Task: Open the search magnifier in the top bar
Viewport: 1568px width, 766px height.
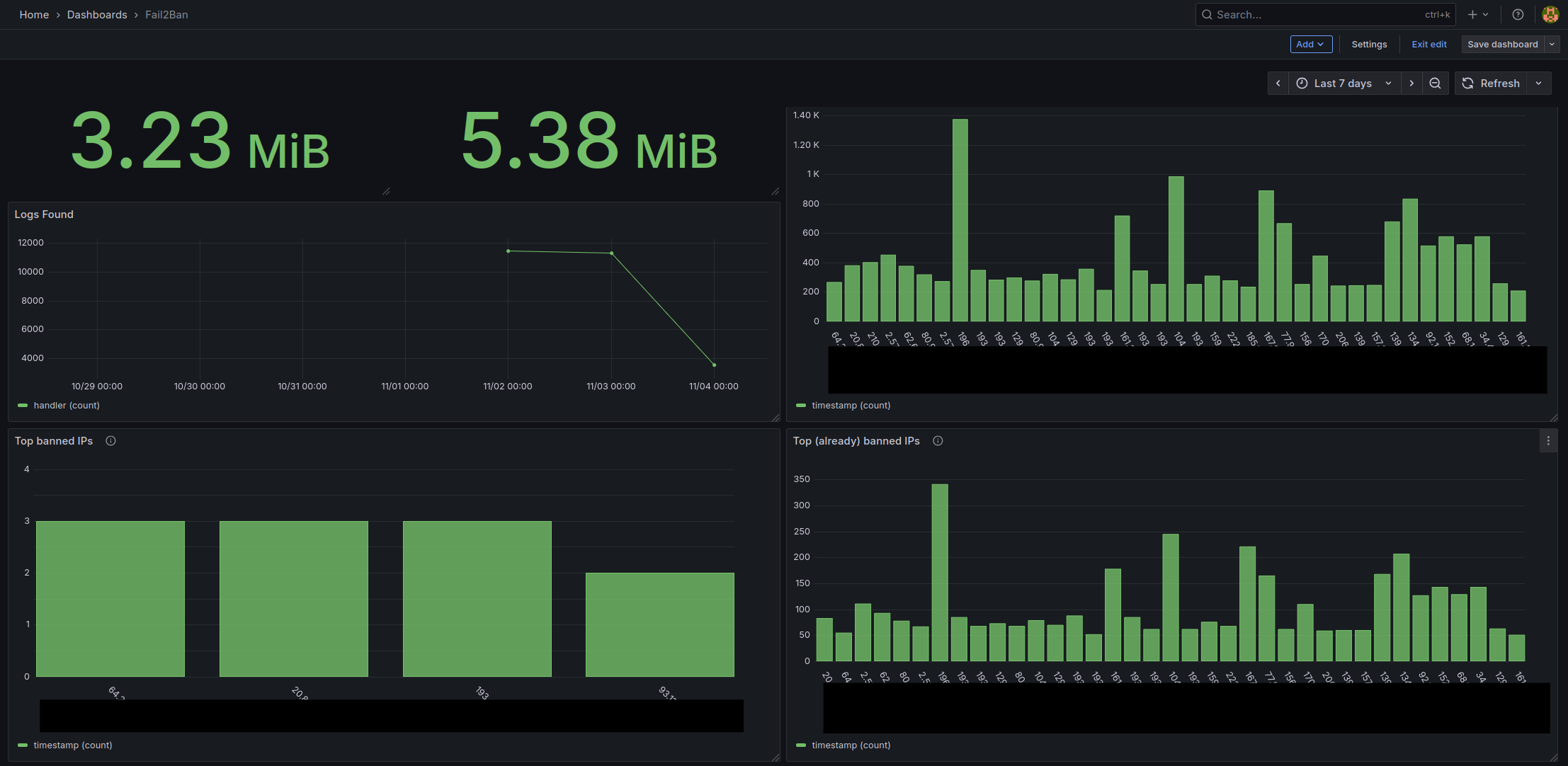Action: click(x=1207, y=14)
